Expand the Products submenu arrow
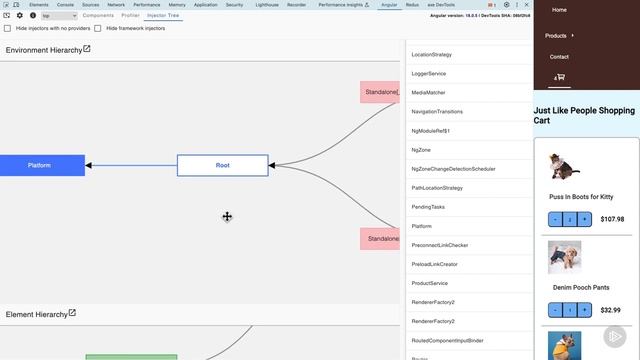Image resolution: width=640 pixels, height=360 pixels. pyautogui.click(x=573, y=36)
